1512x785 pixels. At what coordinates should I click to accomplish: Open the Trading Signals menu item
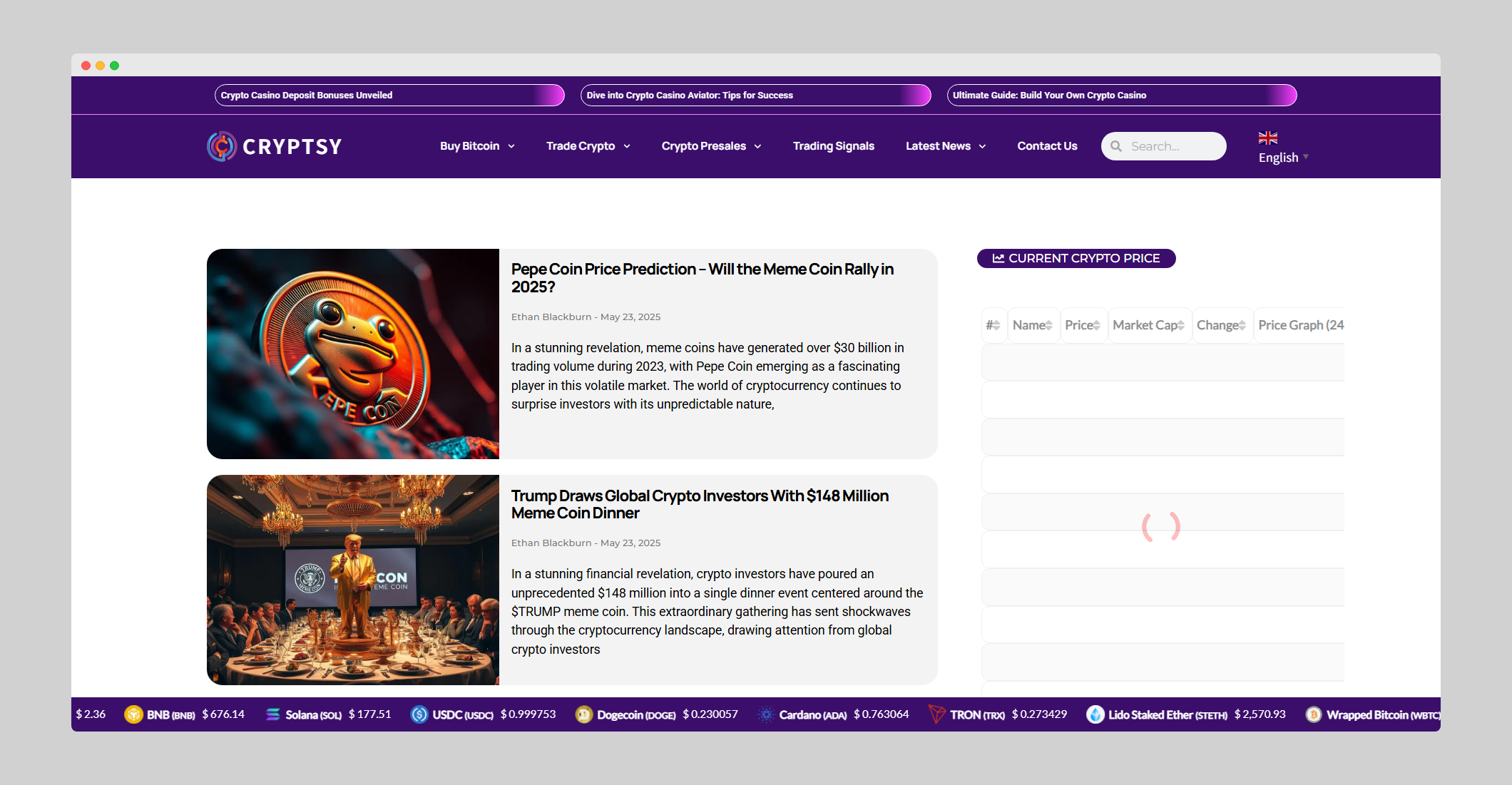pyautogui.click(x=833, y=146)
